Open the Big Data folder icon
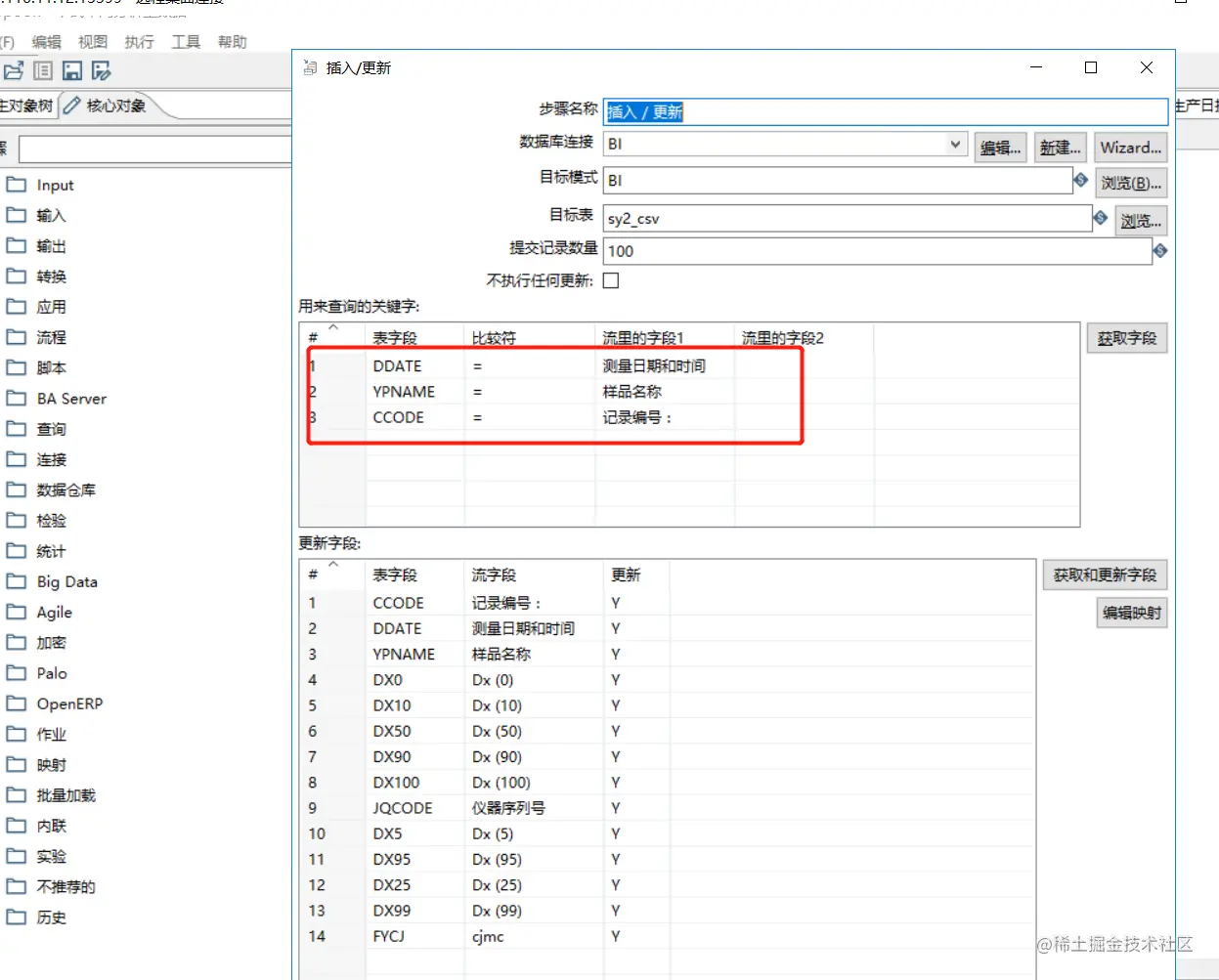Image resolution: width=1219 pixels, height=980 pixels. point(16,581)
